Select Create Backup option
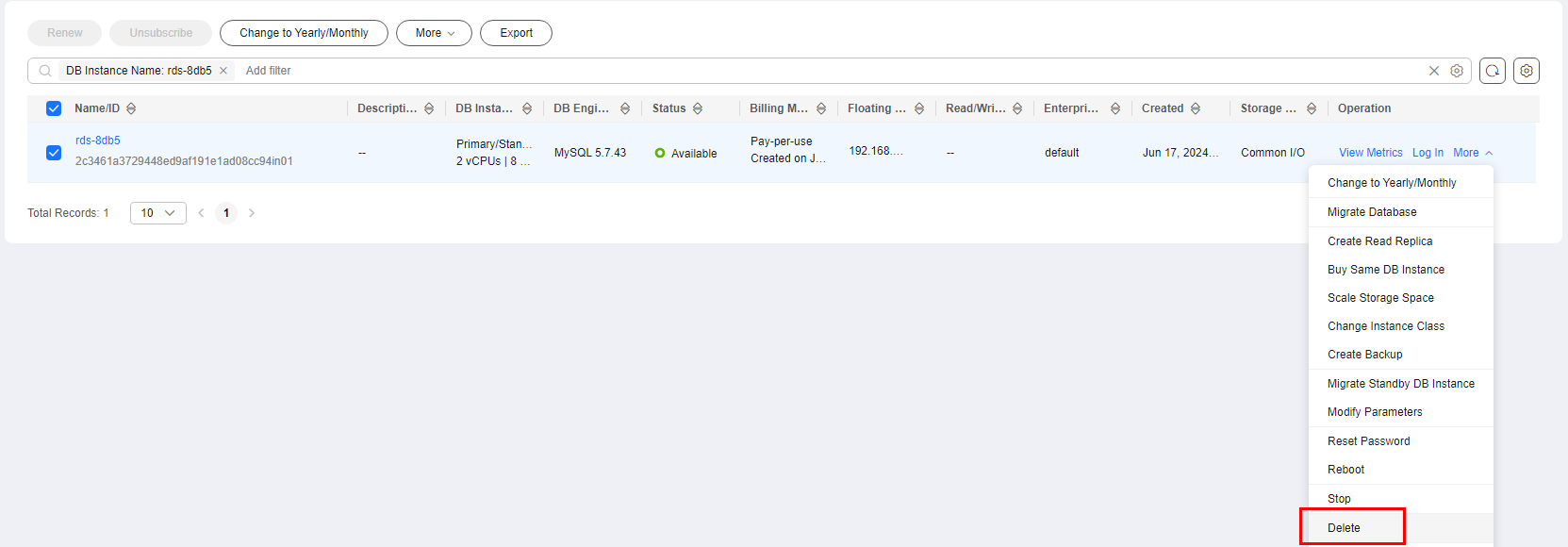The image size is (1568, 547). pyautogui.click(x=1401, y=355)
